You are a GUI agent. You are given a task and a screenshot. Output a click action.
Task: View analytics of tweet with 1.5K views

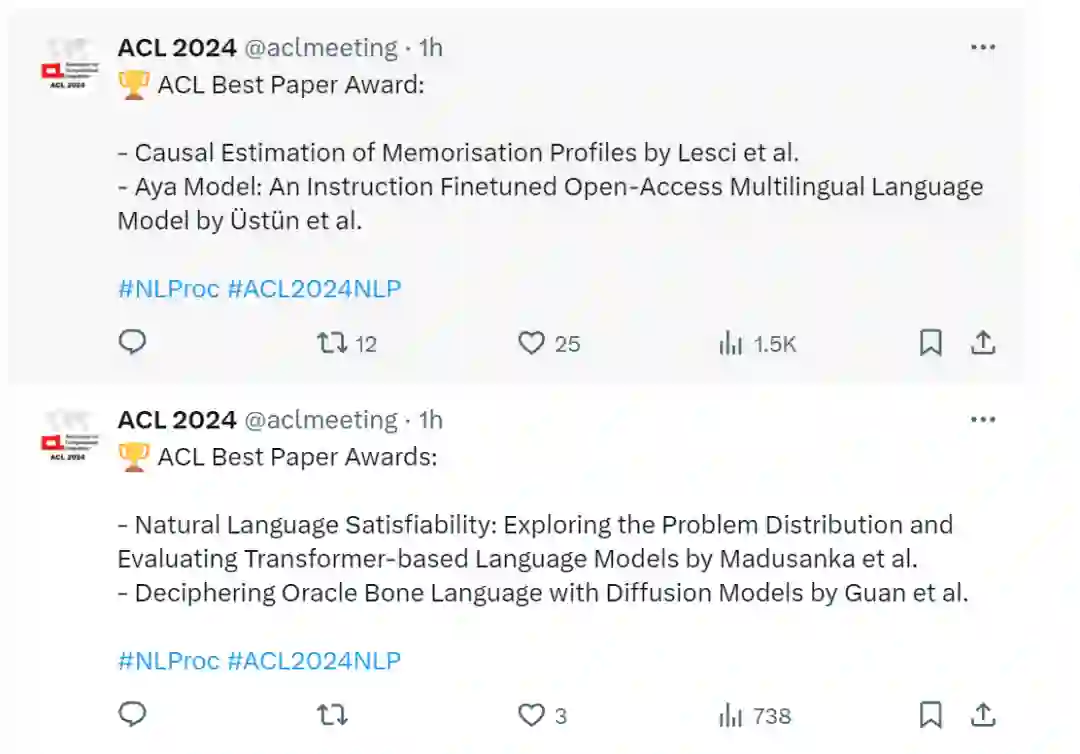tap(732, 343)
